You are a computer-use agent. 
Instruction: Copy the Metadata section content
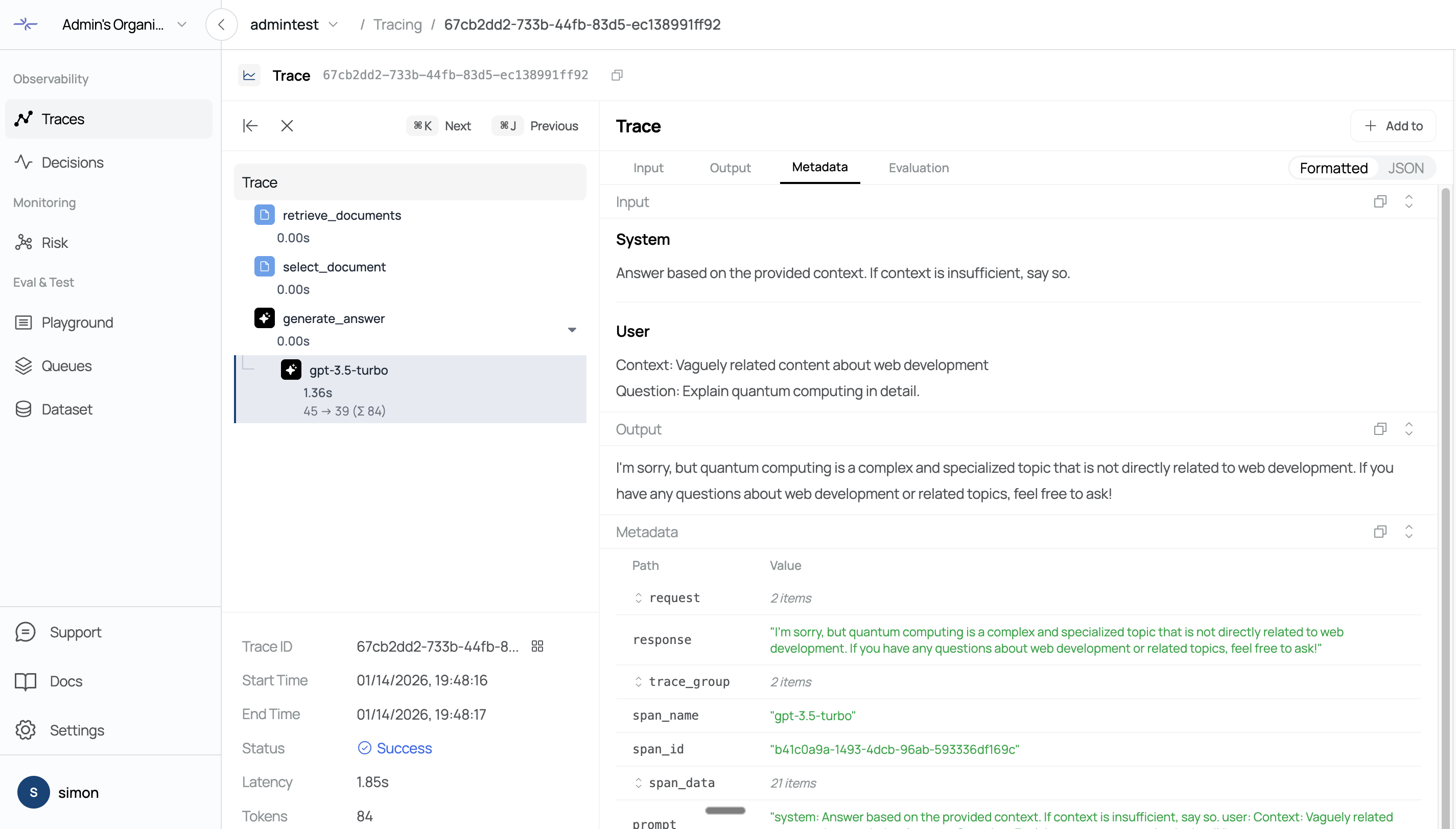coord(1380,532)
